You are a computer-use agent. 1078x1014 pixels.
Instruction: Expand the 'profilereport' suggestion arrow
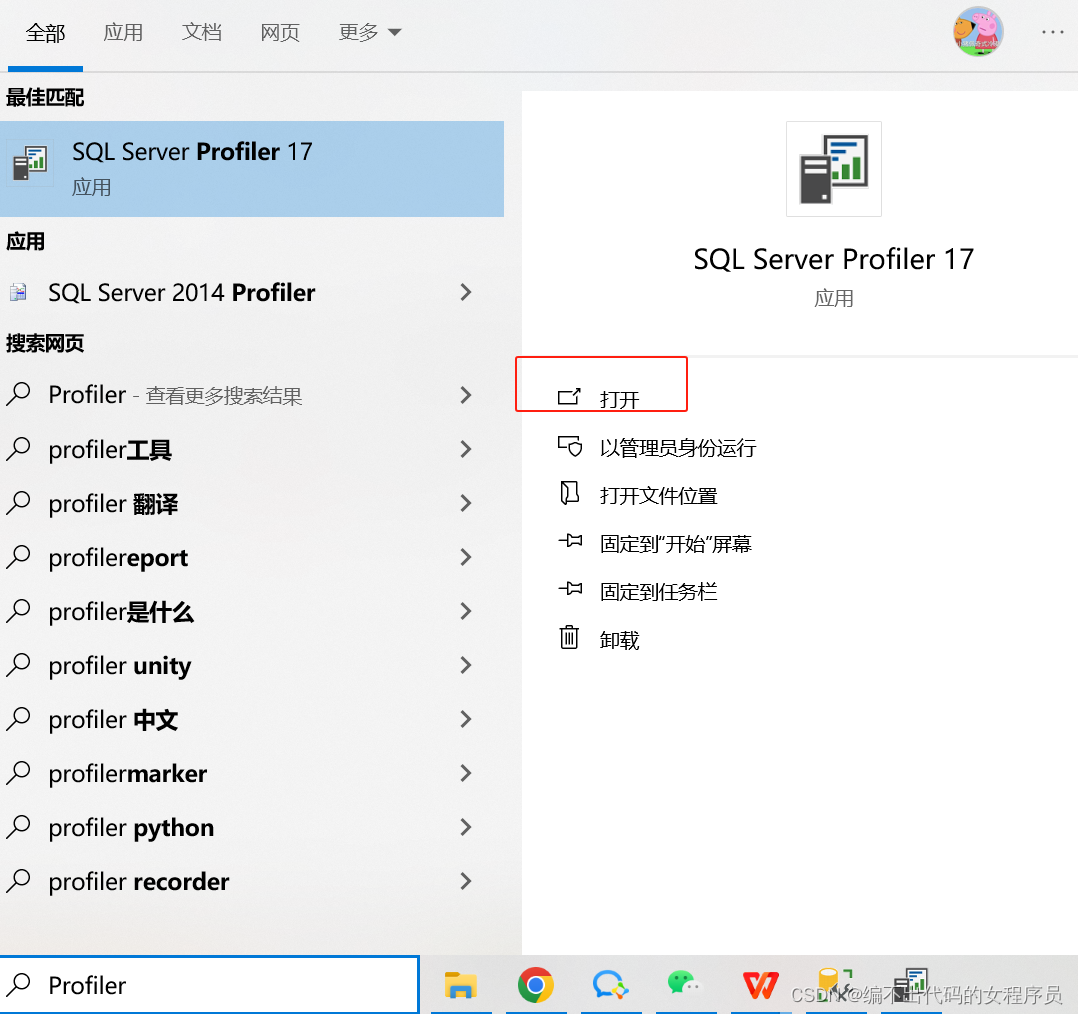466,558
